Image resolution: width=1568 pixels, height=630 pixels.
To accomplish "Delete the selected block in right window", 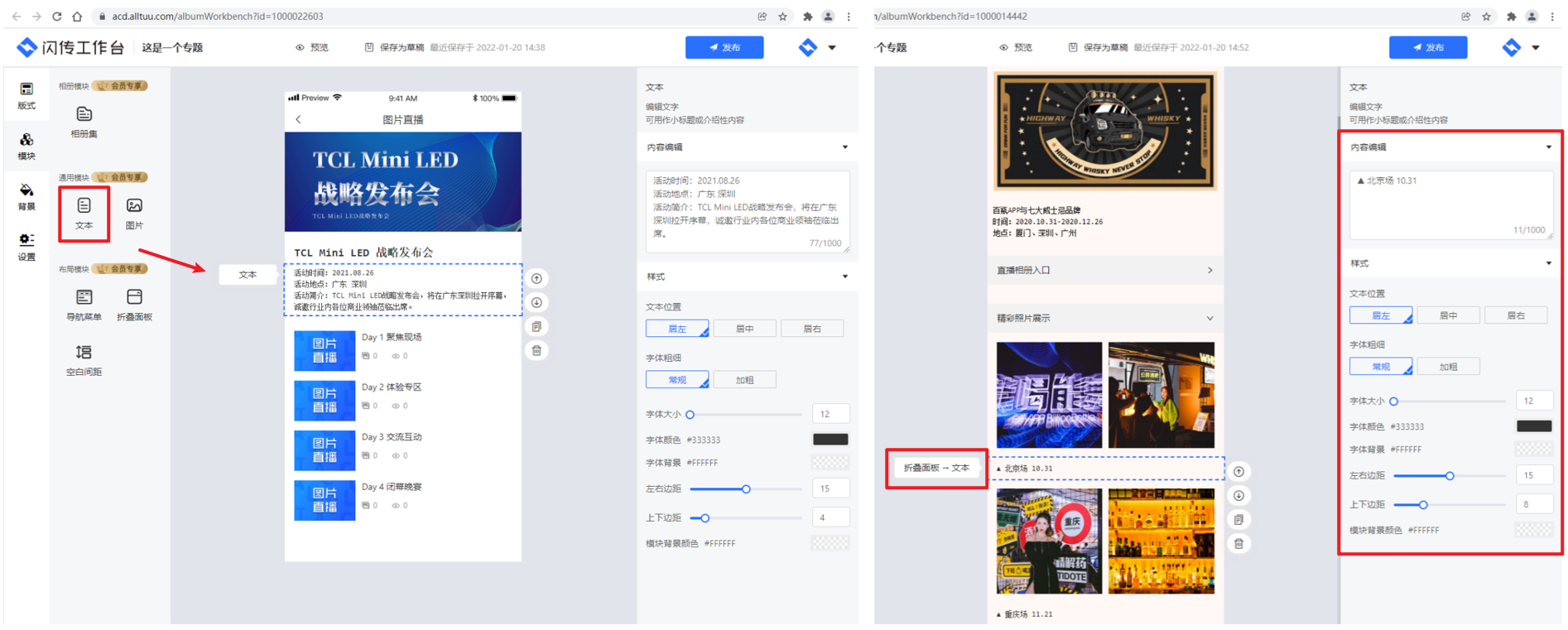I will [1239, 543].
